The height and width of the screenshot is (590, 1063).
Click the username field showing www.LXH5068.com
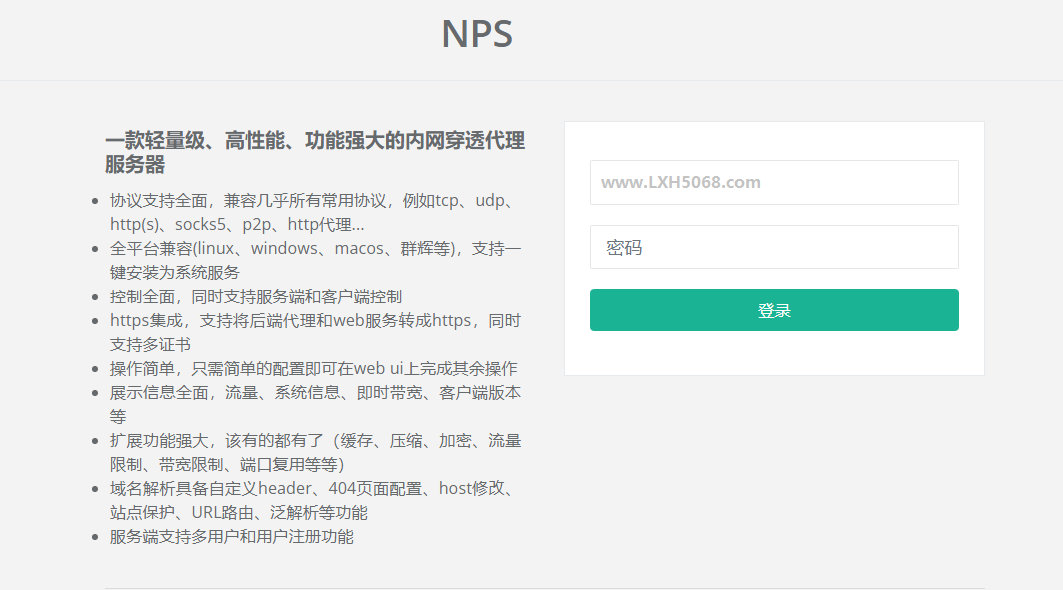(x=774, y=182)
